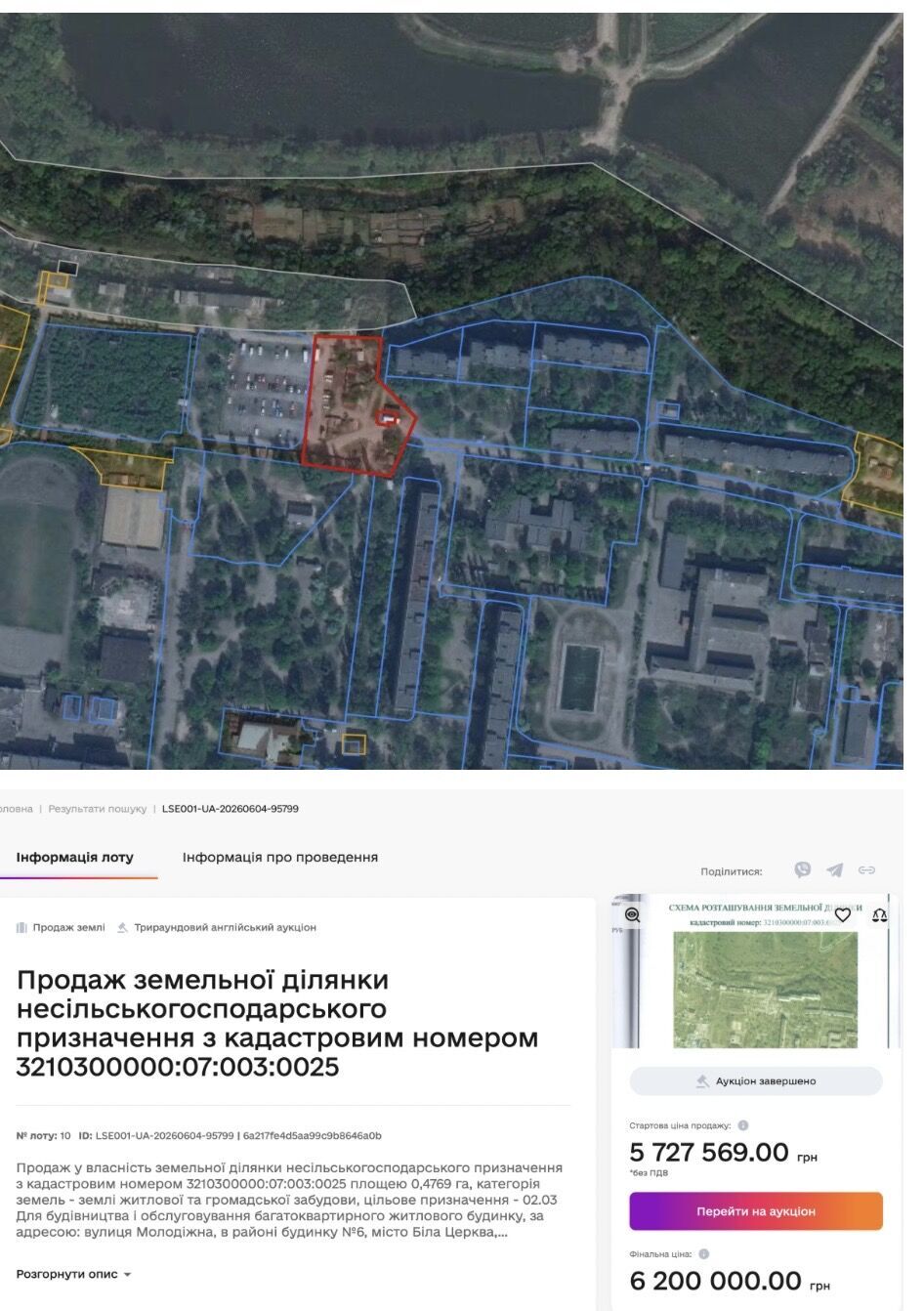Image resolution: width=924 pixels, height=1311 pixels.
Task: Click the lot title with cadastral number
Action: click(x=277, y=1023)
